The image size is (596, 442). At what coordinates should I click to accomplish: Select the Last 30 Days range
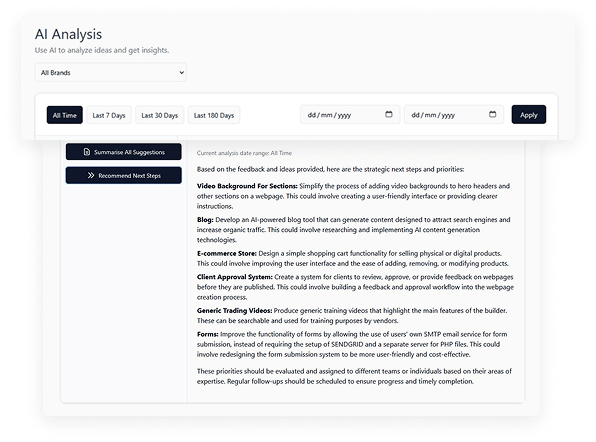click(x=160, y=115)
